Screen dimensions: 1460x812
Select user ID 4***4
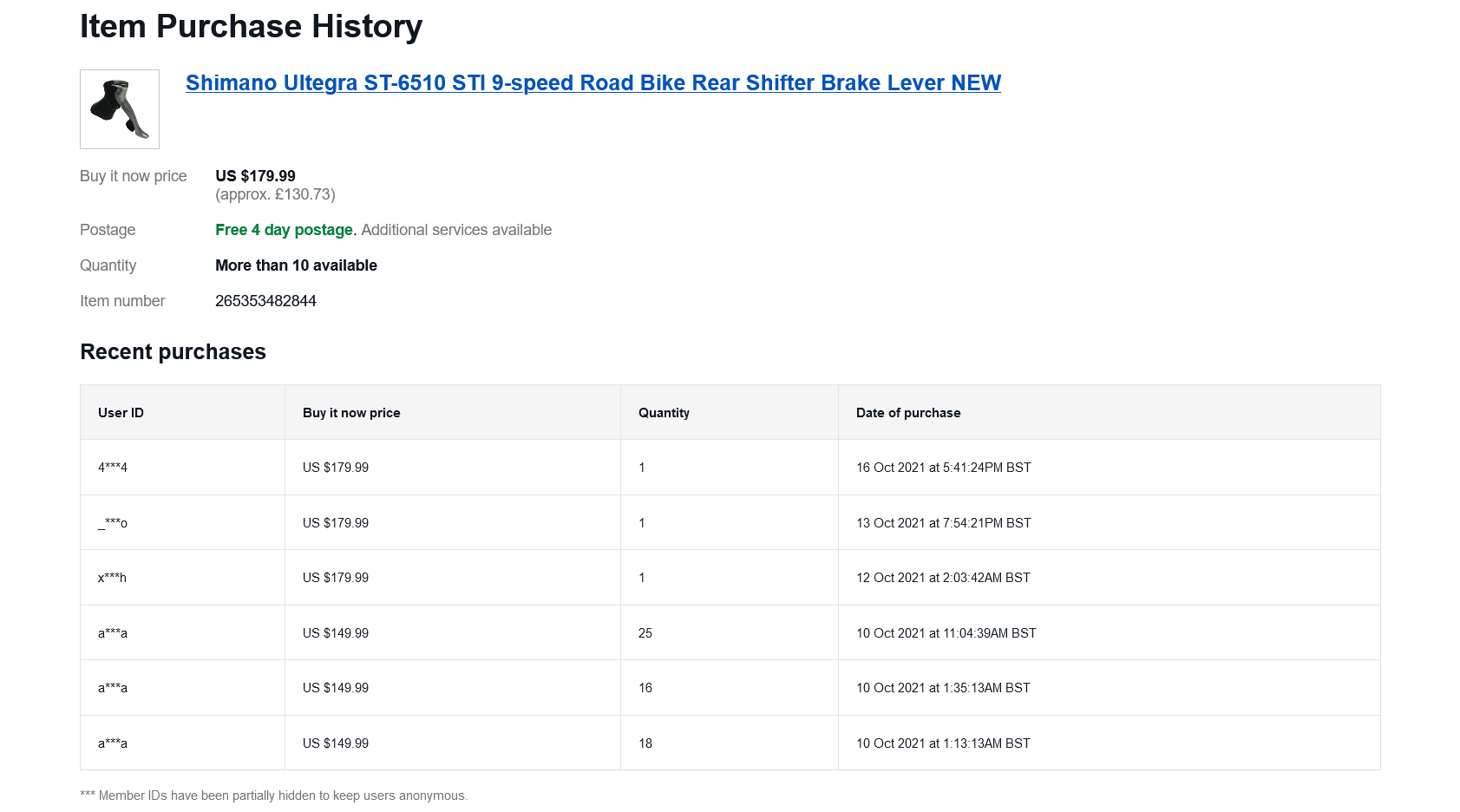tap(113, 468)
